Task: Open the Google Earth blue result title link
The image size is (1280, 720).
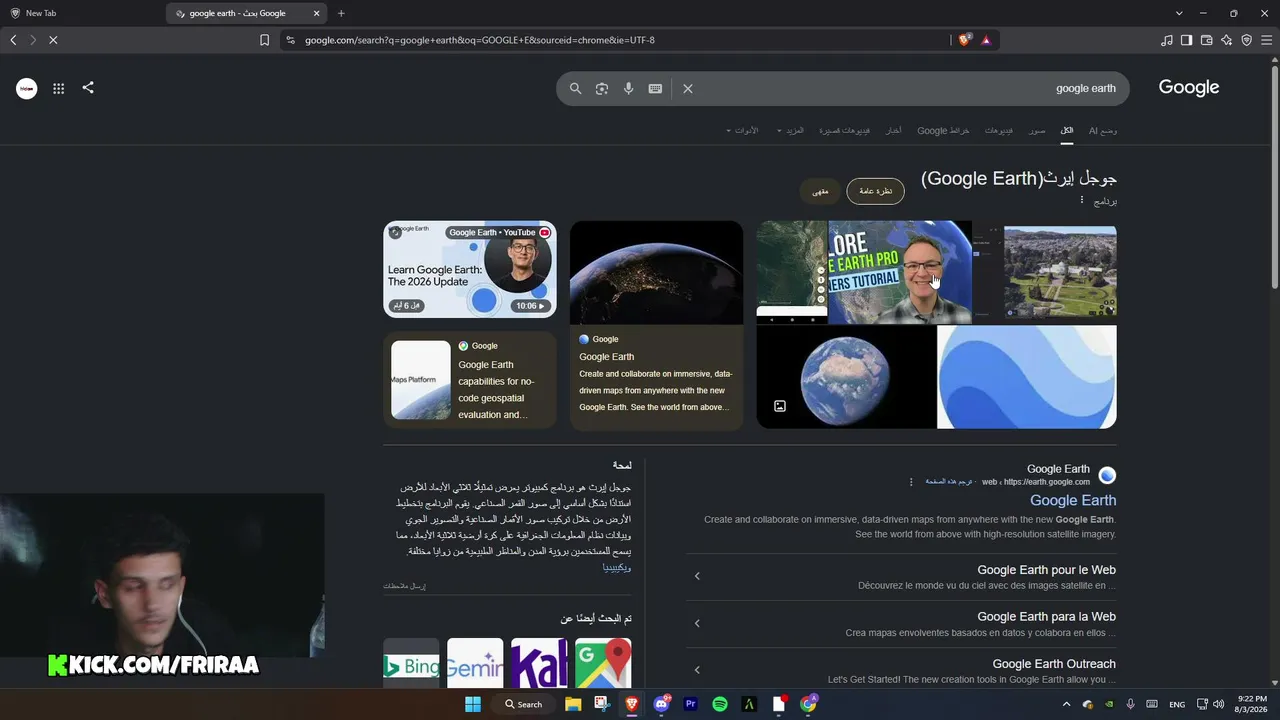Action: coord(1073,500)
